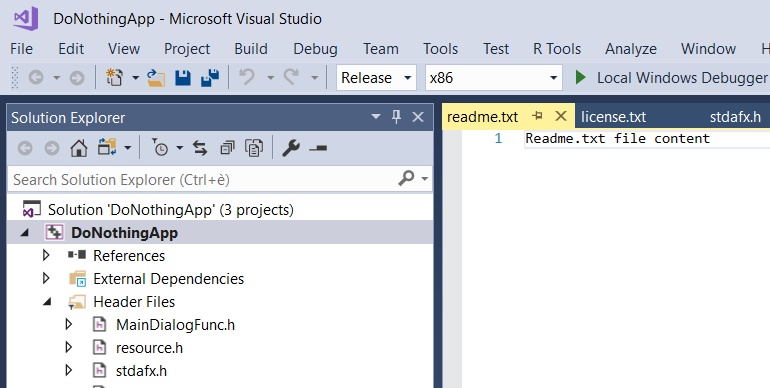Open the Analyze menu
Image resolution: width=770 pixels, height=388 pixels.
631,49
